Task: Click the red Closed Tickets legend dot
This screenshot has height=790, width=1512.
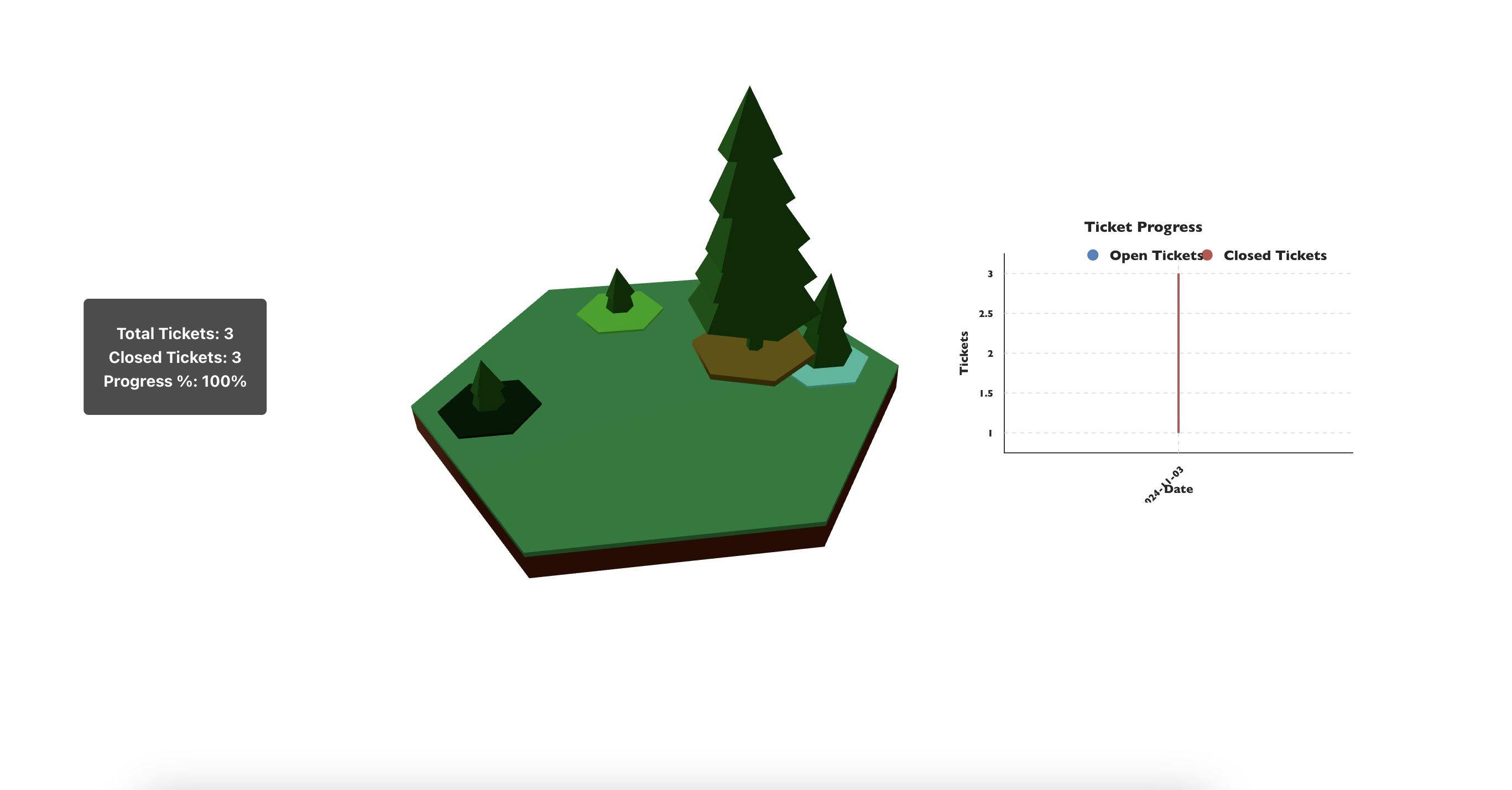Action: (1207, 255)
